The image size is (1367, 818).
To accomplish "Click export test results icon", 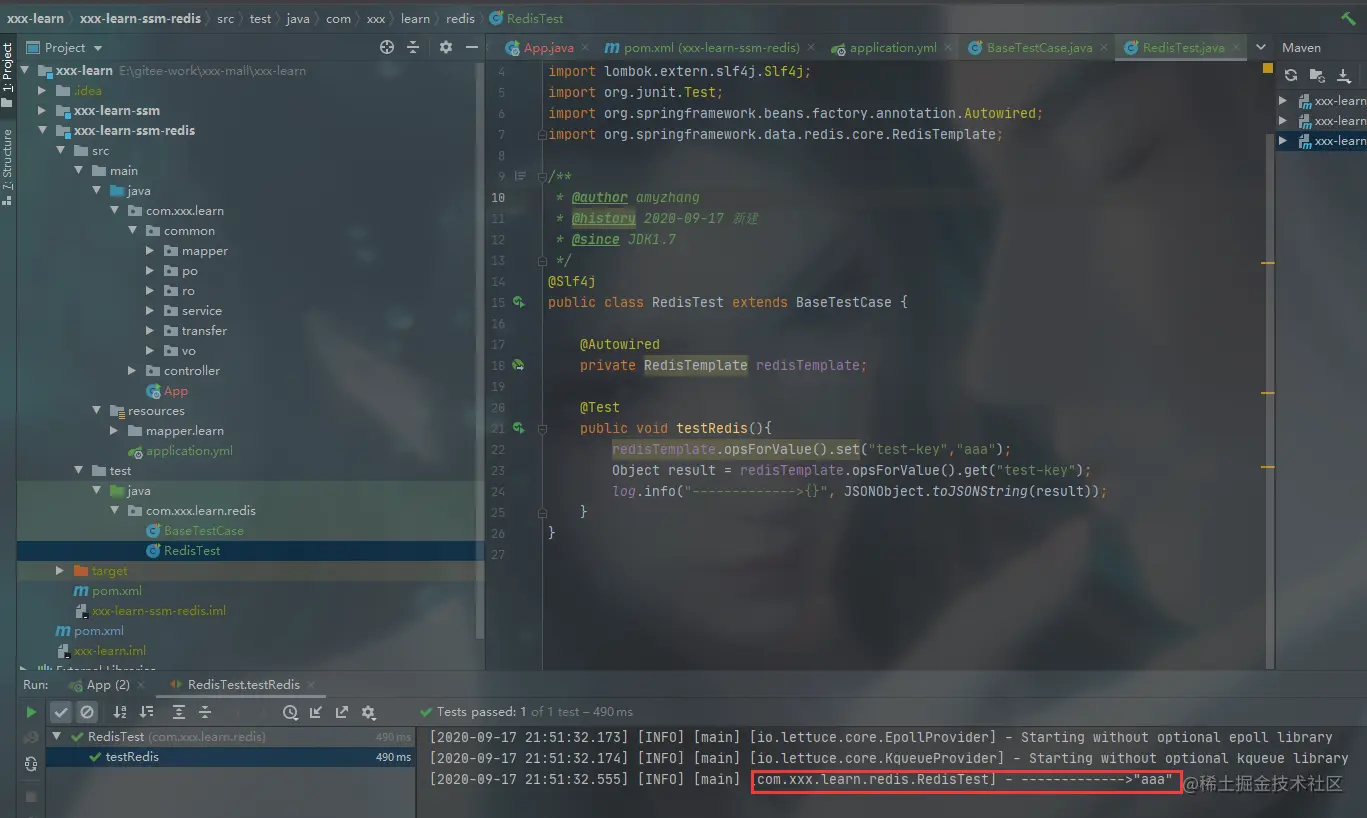I will (342, 712).
